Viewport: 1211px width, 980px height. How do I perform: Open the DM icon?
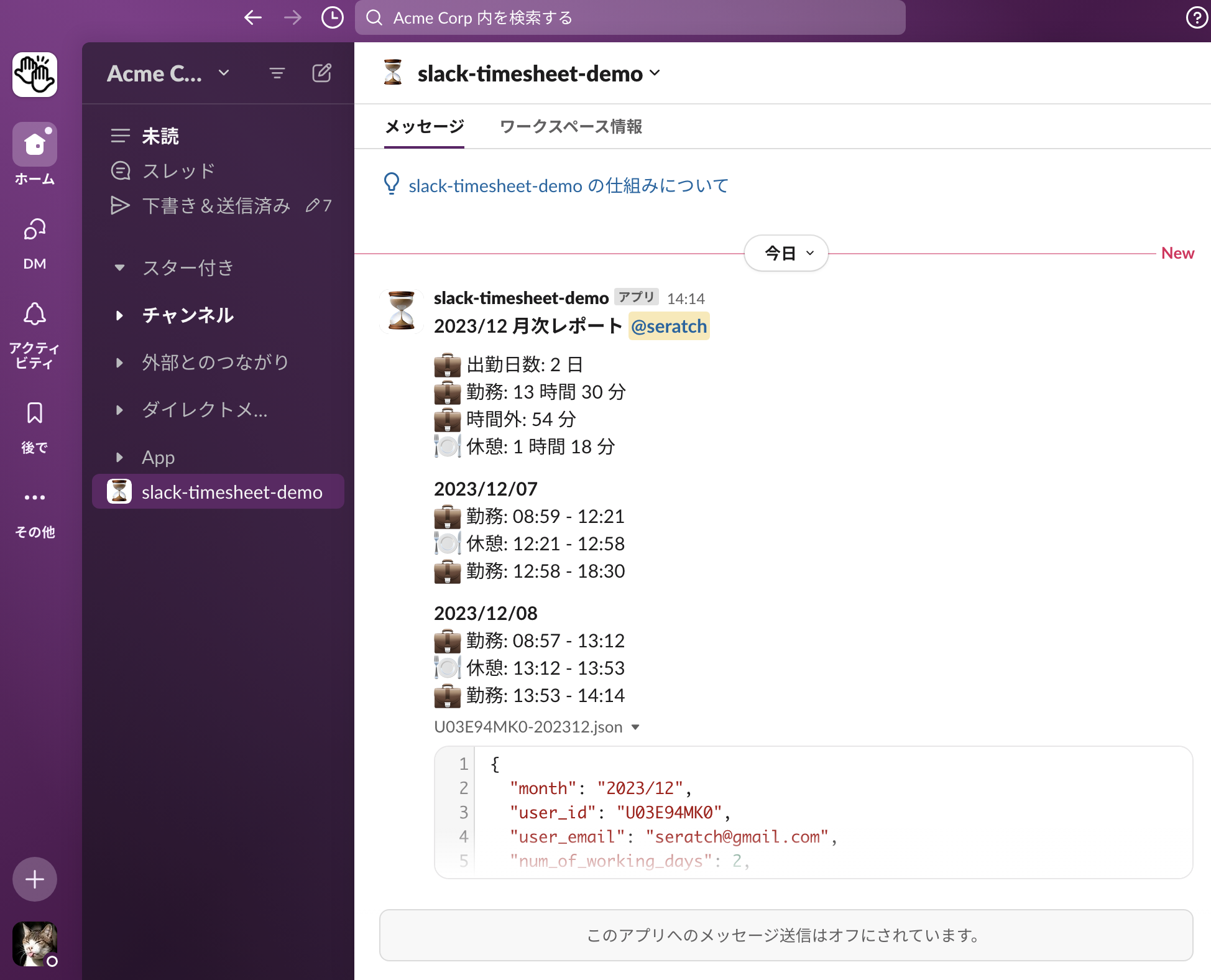[x=34, y=230]
